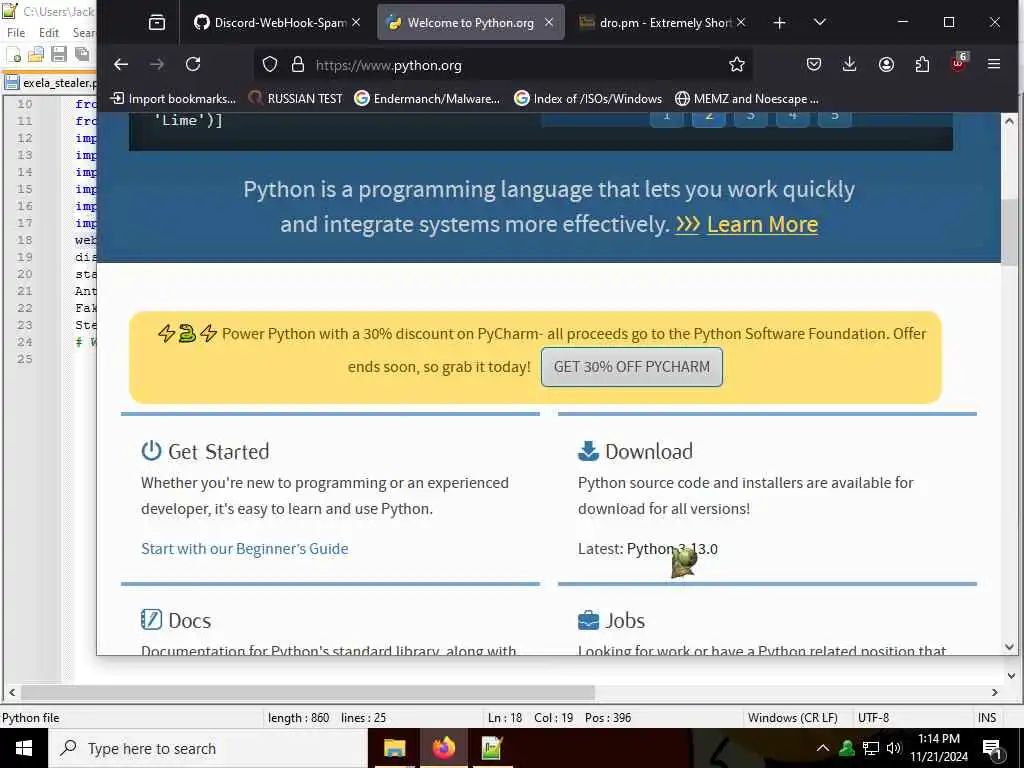Click the scroll-down arrow on the page scrollbar
This screenshot has height=768, width=1024.
(1009, 647)
